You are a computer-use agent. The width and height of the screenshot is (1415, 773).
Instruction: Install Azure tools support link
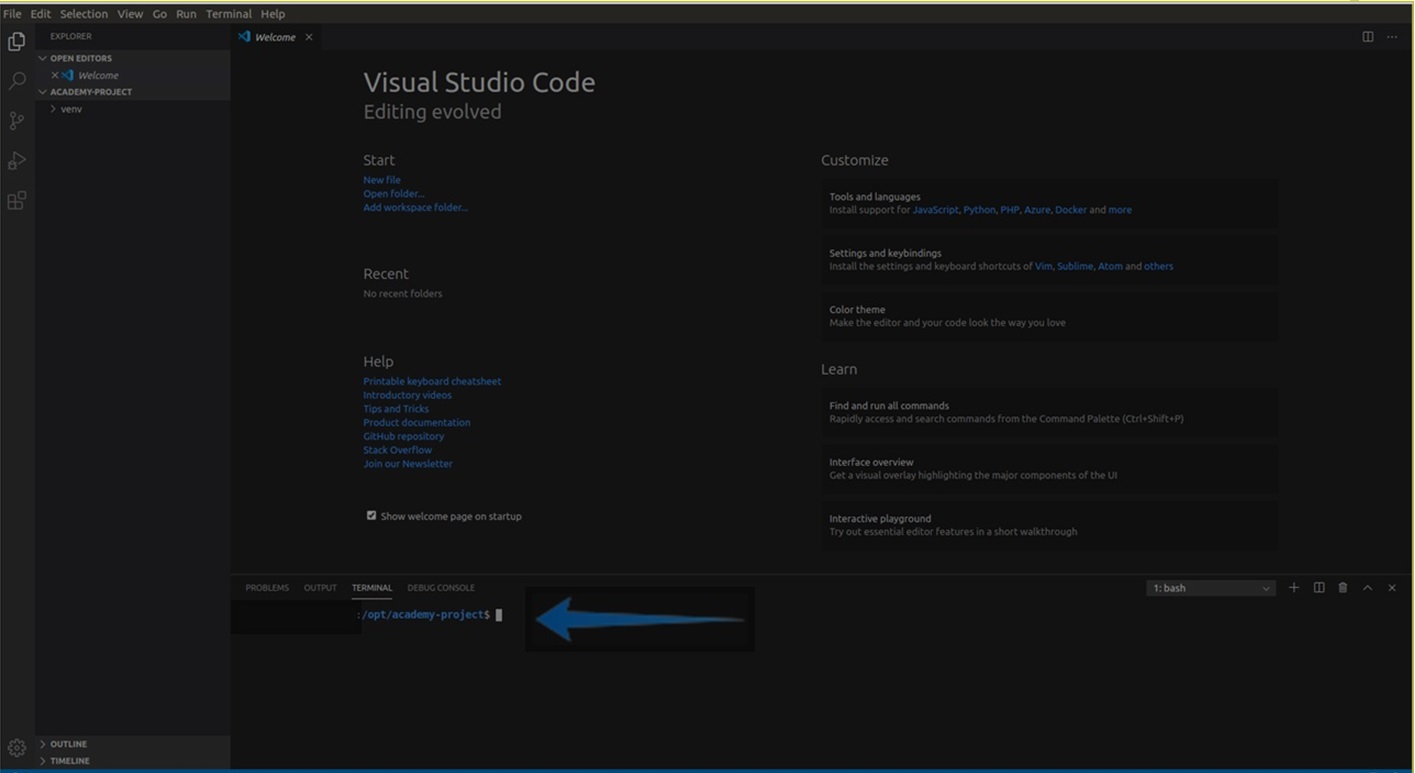click(1037, 210)
